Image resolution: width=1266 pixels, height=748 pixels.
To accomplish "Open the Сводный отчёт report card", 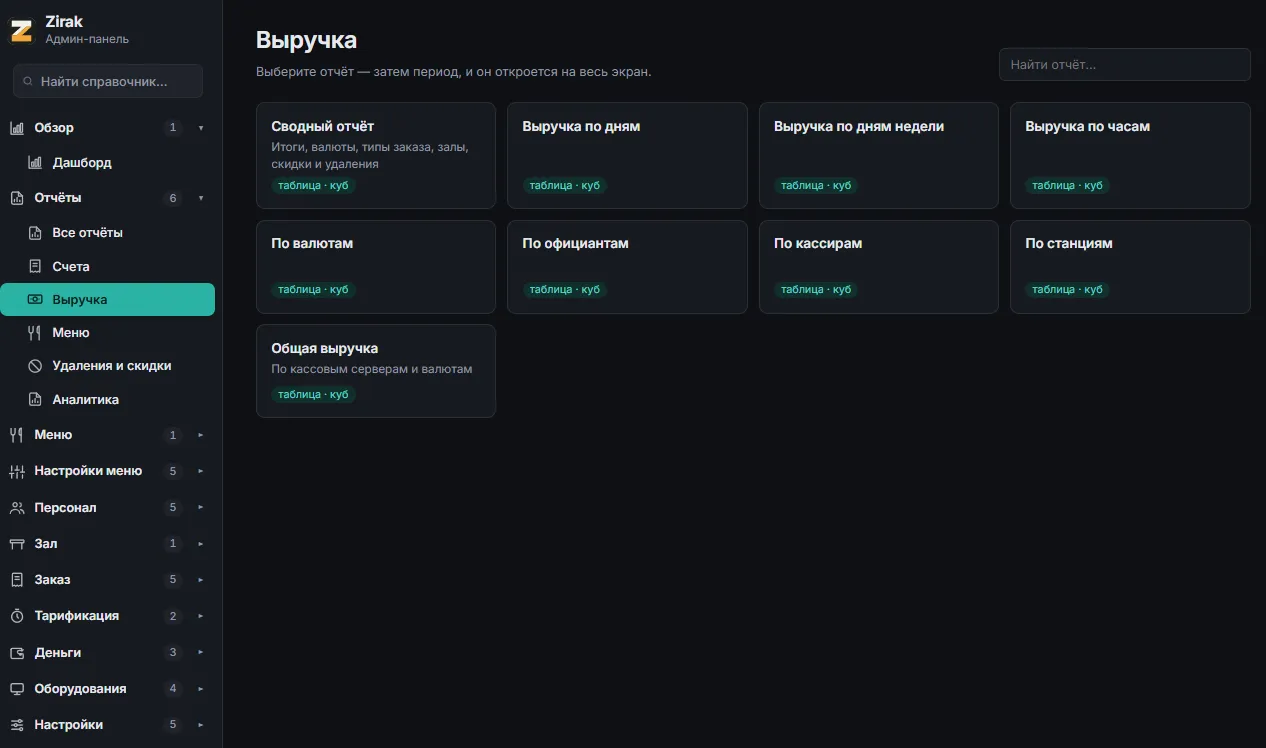I will tap(376, 155).
